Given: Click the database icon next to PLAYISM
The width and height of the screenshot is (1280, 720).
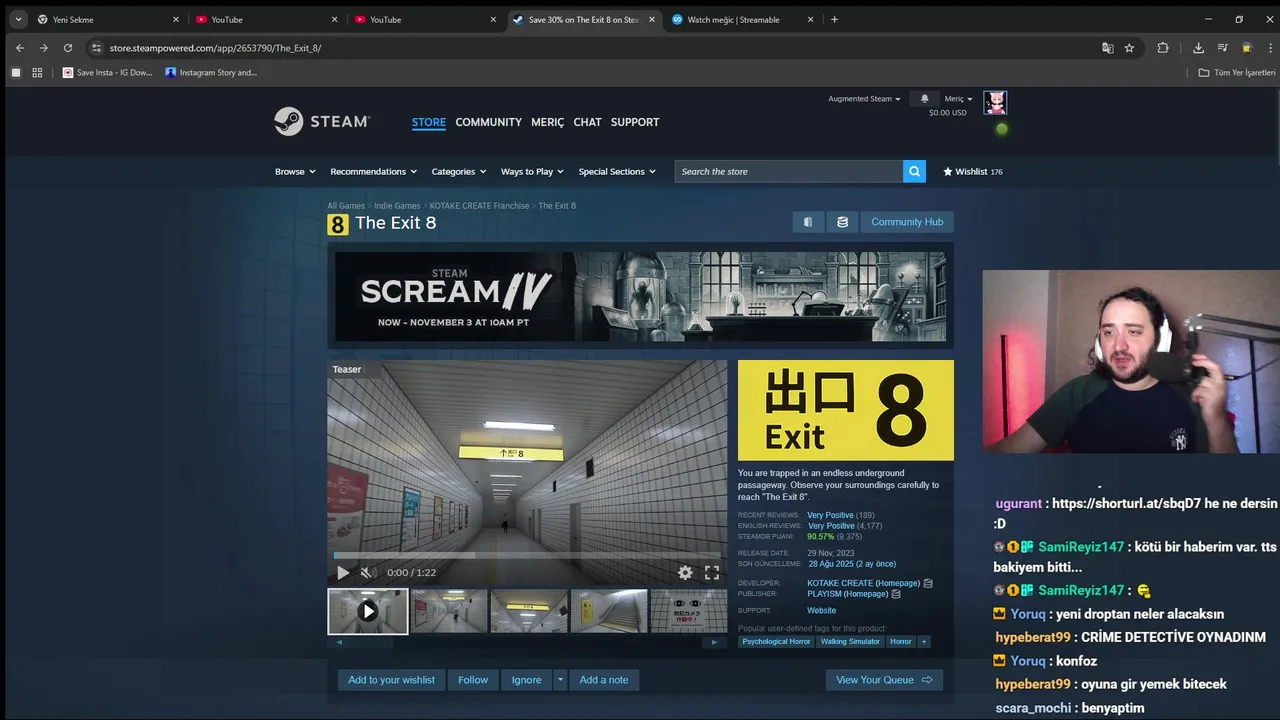Looking at the screenshot, I should pyautogui.click(x=896, y=594).
